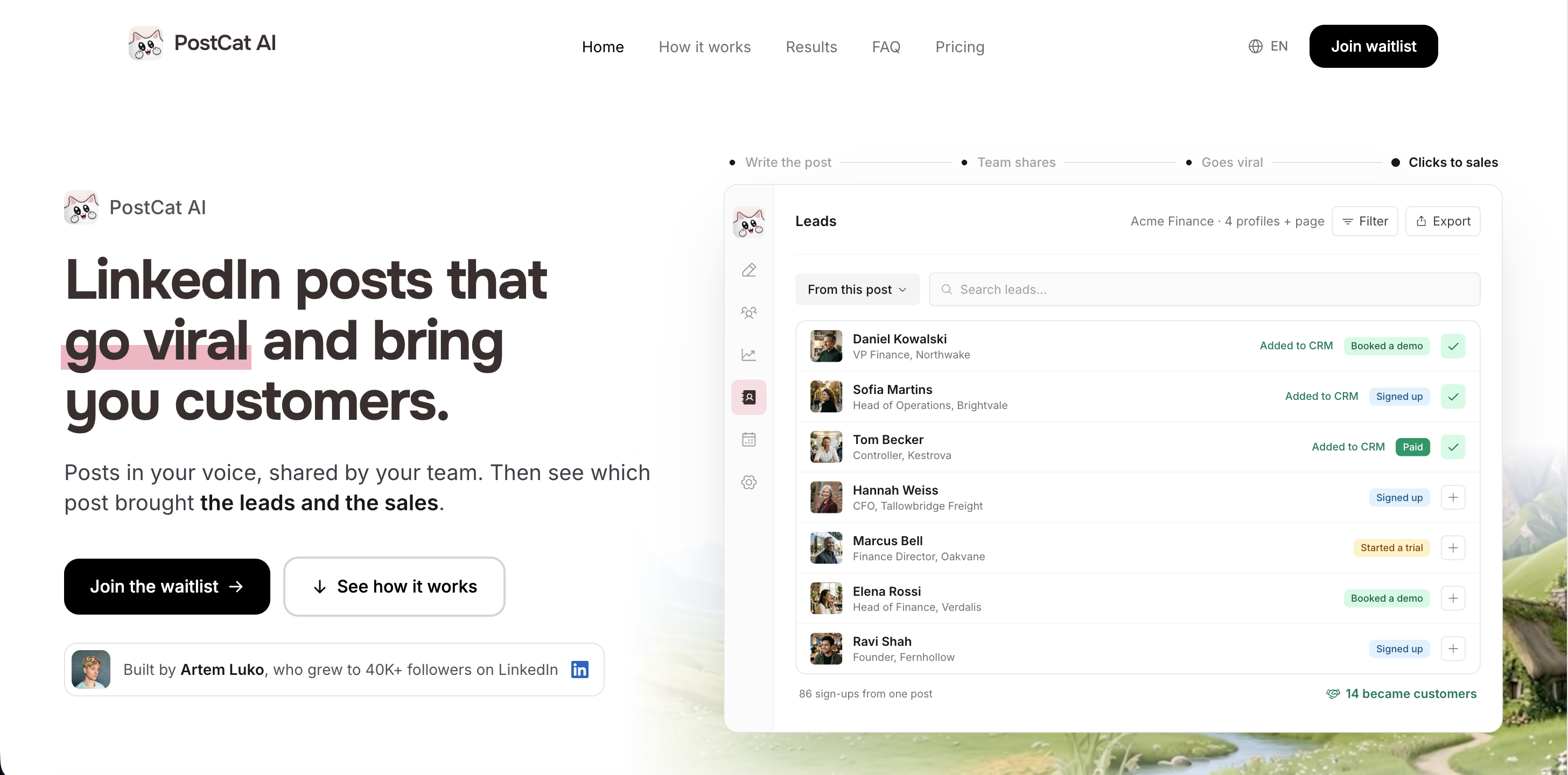
Task: Click Daniel Kowalski's avatar photo
Action: tap(826, 346)
